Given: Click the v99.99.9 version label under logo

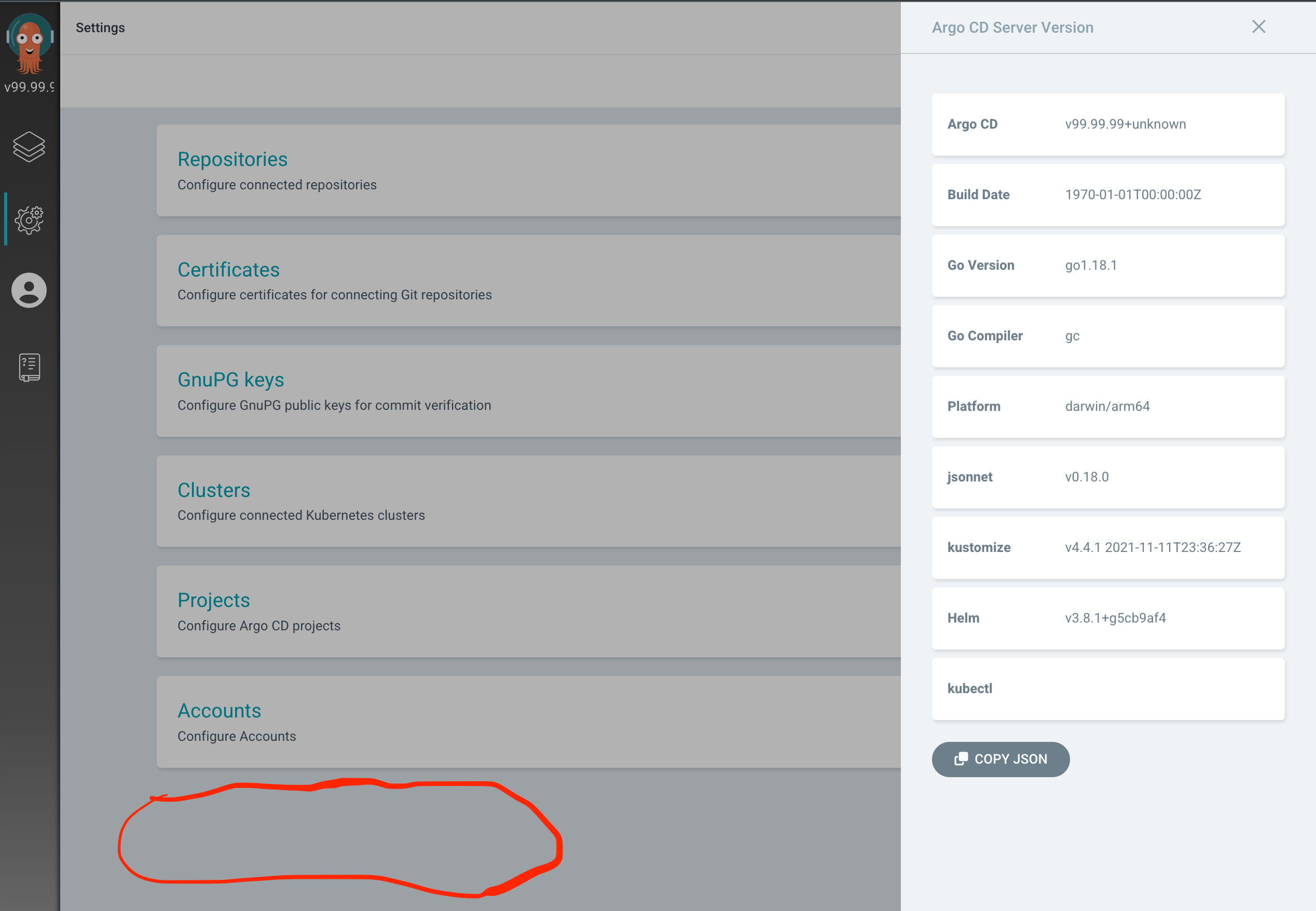Looking at the screenshot, I should click(29, 87).
